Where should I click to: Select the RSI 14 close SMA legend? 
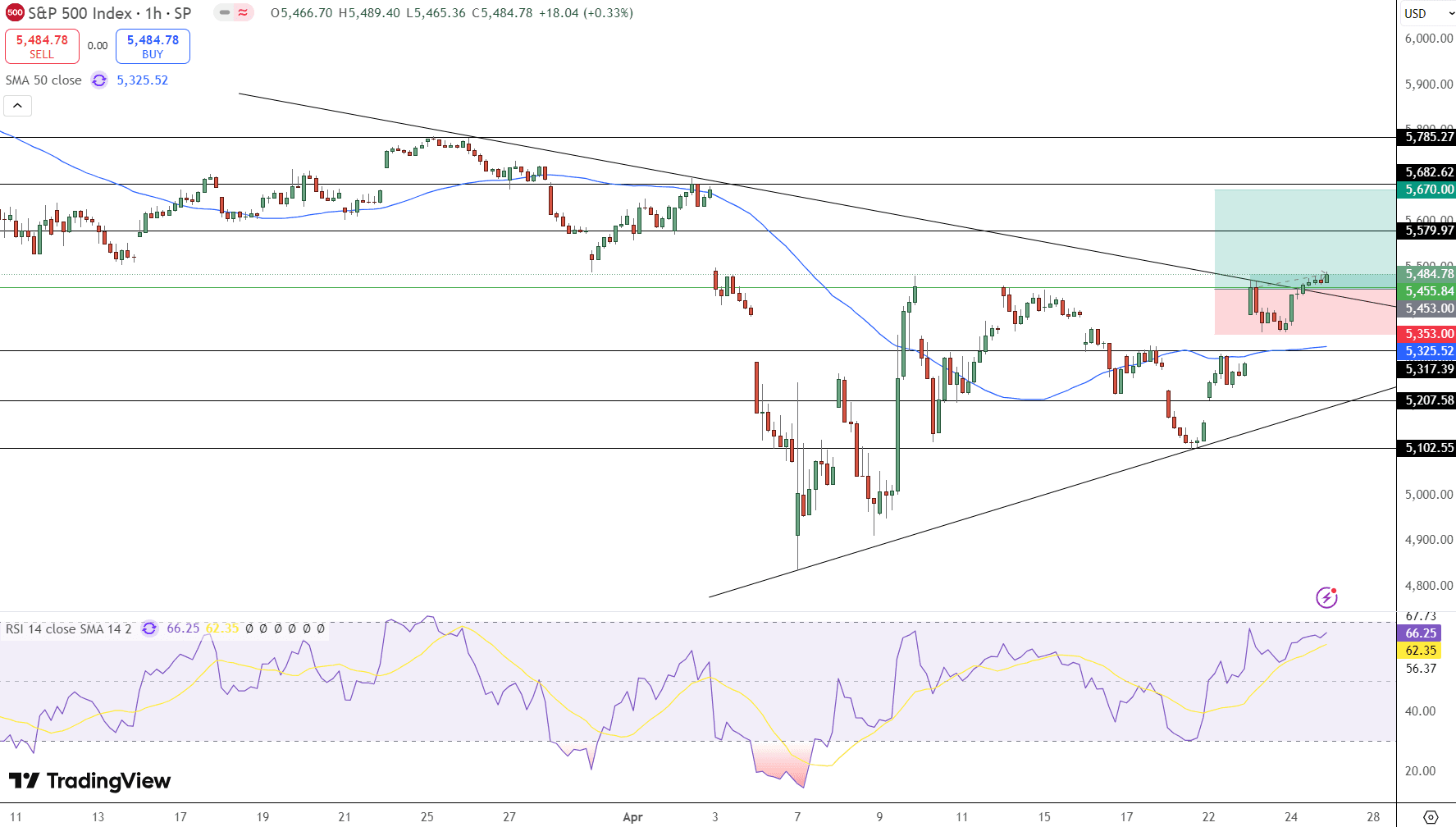pyautogui.click(x=68, y=628)
